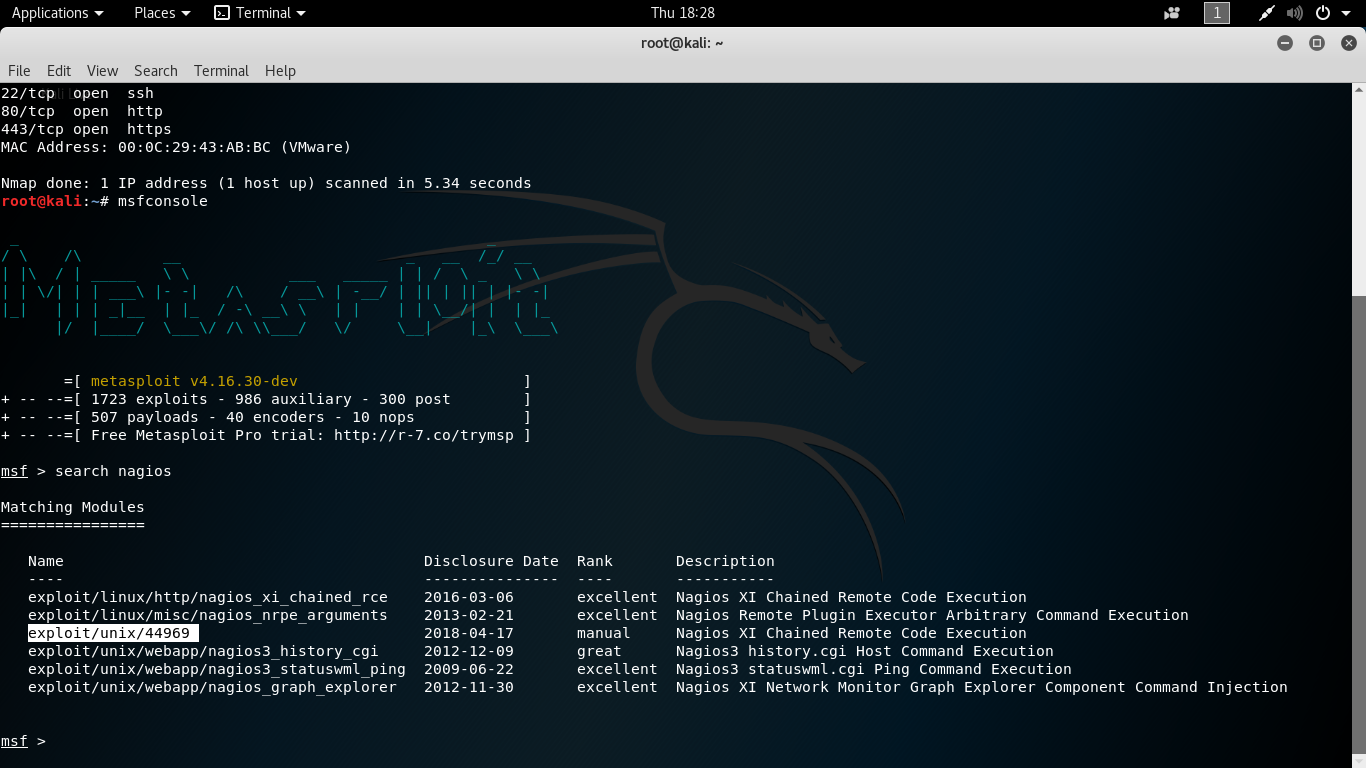Open the Help menu
This screenshot has height=768, width=1366.
coord(280,71)
